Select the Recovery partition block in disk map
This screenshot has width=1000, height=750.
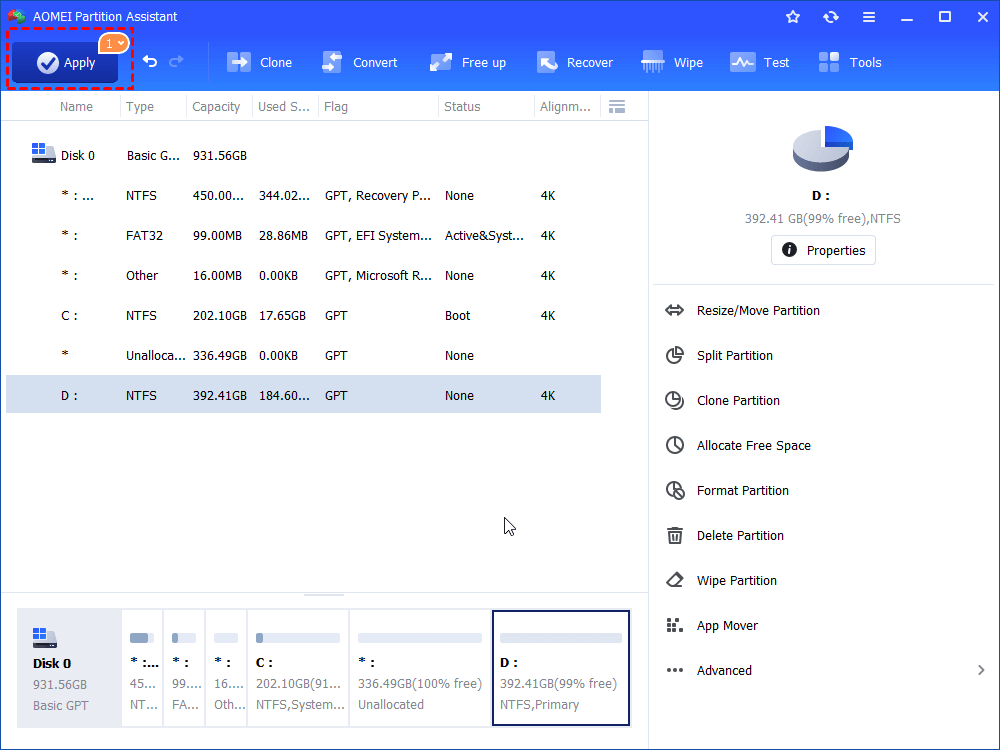142,668
